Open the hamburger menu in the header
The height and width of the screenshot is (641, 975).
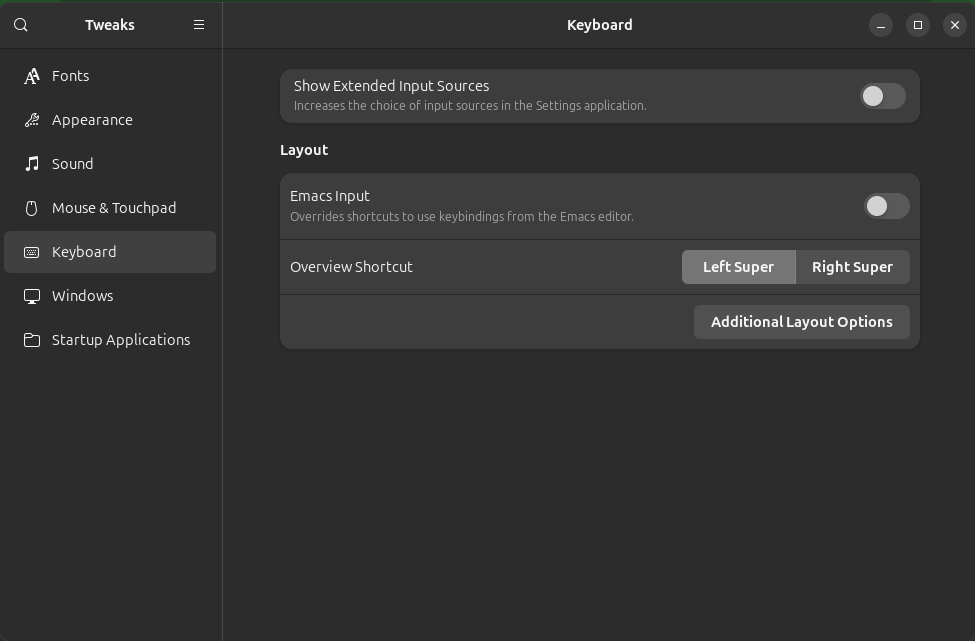pos(199,24)
